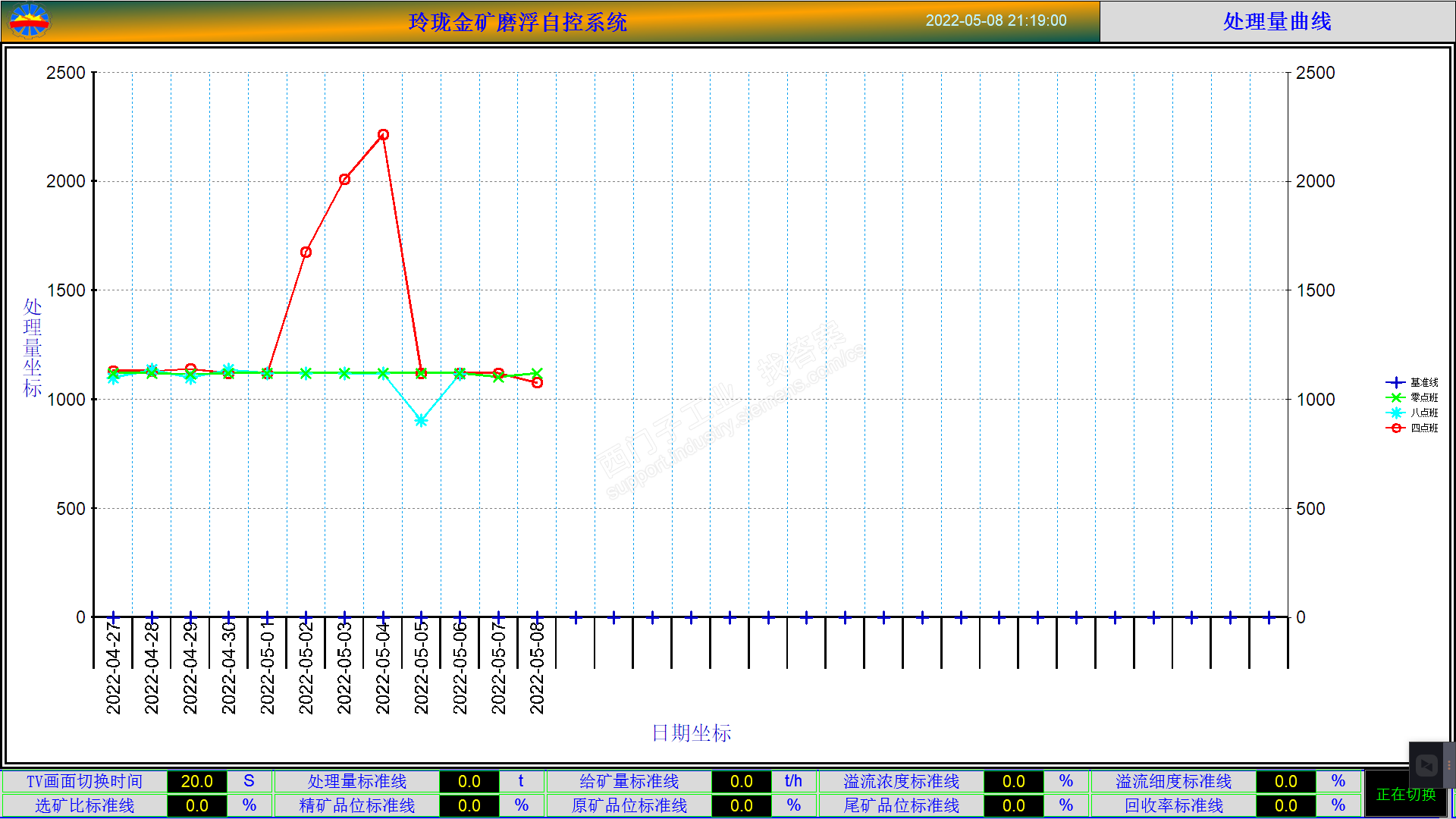This screenshot has height=819, width=1456.
Task: Click the company logo in the top-left corner
Action: point(29,20)
